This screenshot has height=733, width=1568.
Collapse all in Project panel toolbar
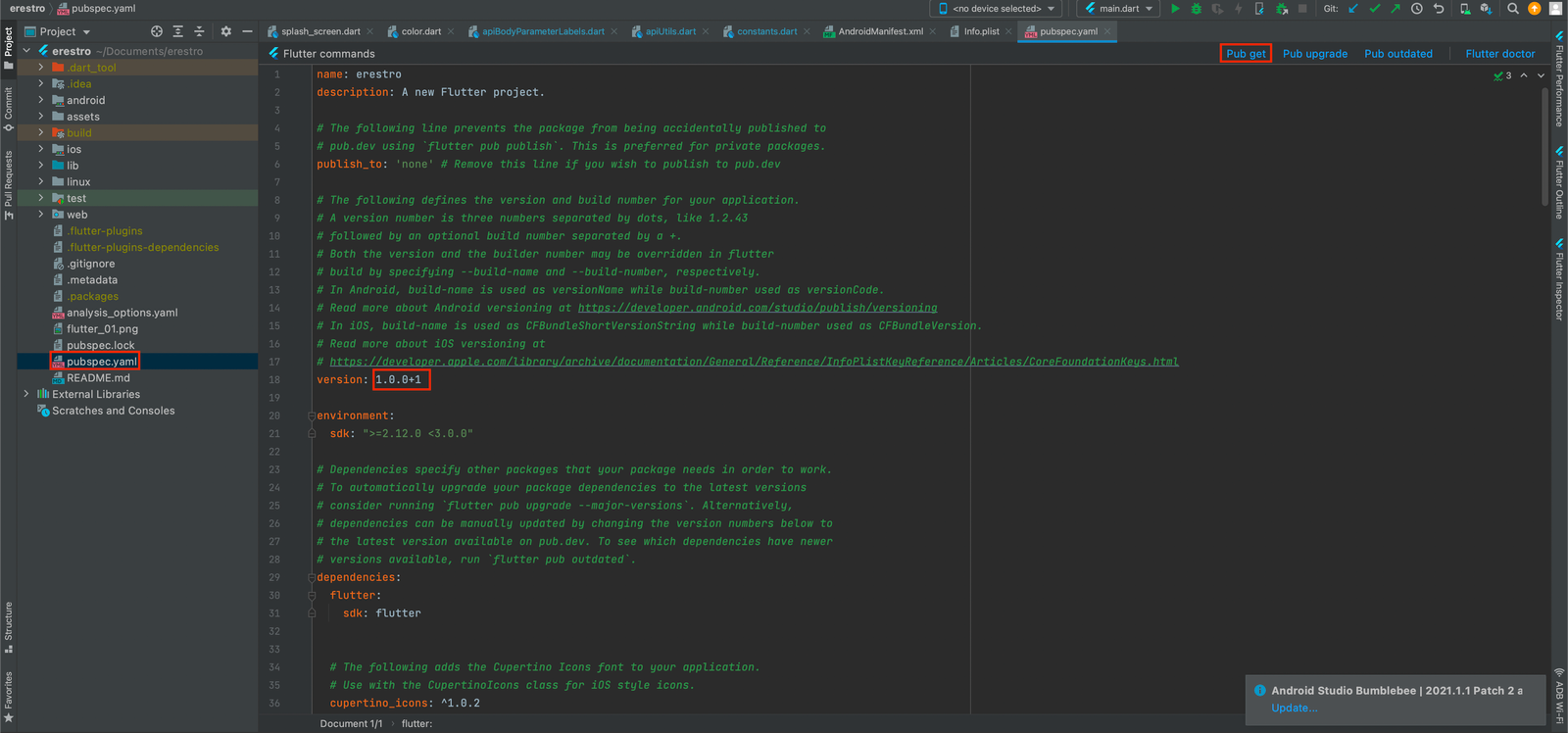(x=199, y=31)
